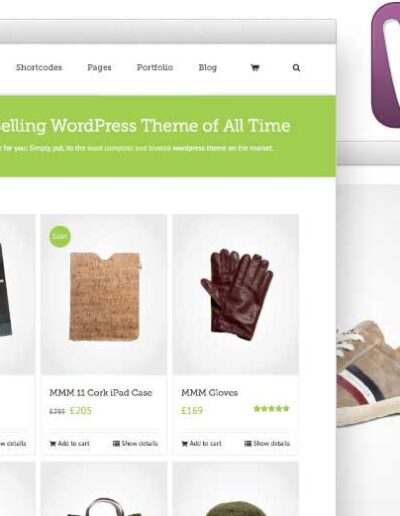
Task: Click cart icon under MMM Gloves
Action: click(184, 443)
